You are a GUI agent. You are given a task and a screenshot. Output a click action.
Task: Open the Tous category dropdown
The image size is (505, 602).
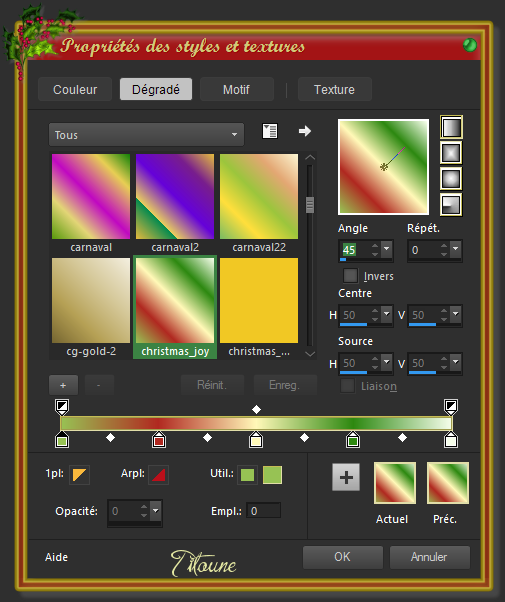pyautogui.click(x=146, y=135)
